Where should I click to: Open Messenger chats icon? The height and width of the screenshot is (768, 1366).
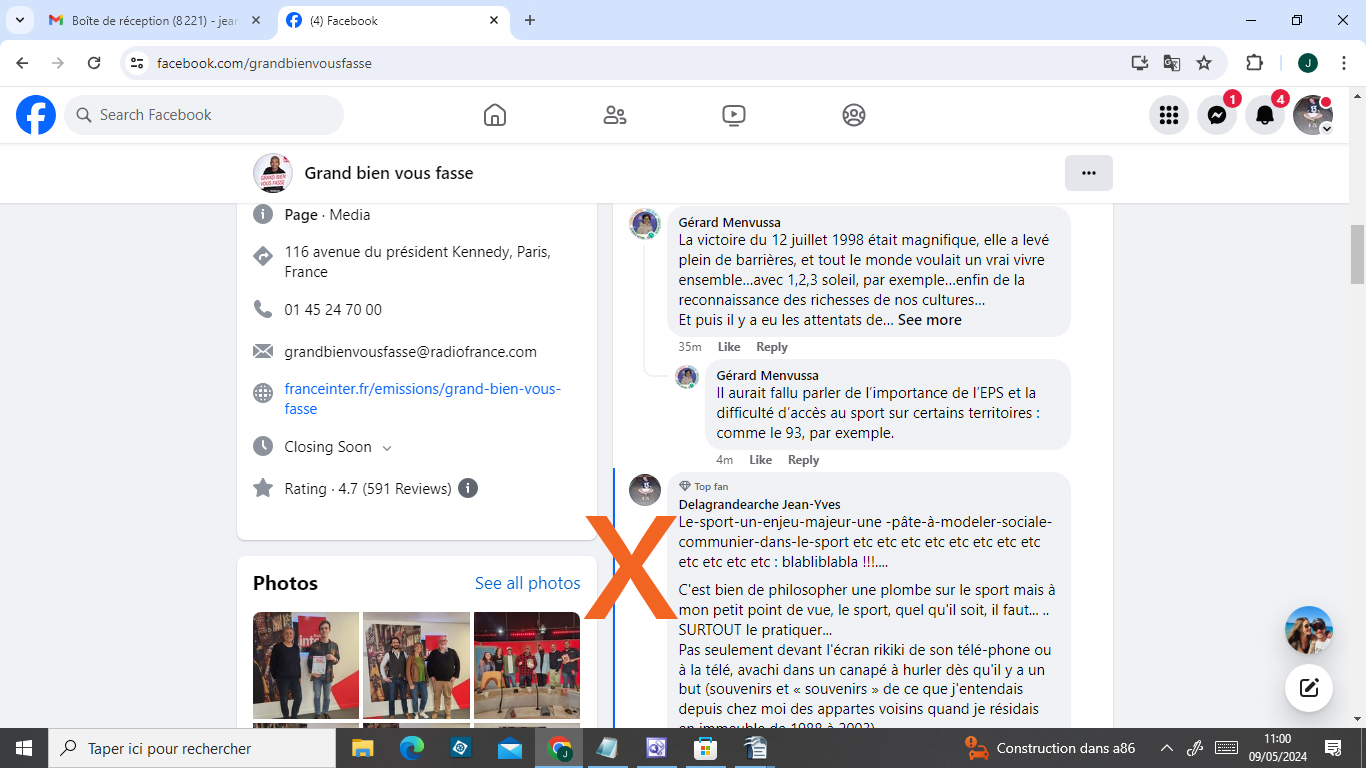(1217, 115)
